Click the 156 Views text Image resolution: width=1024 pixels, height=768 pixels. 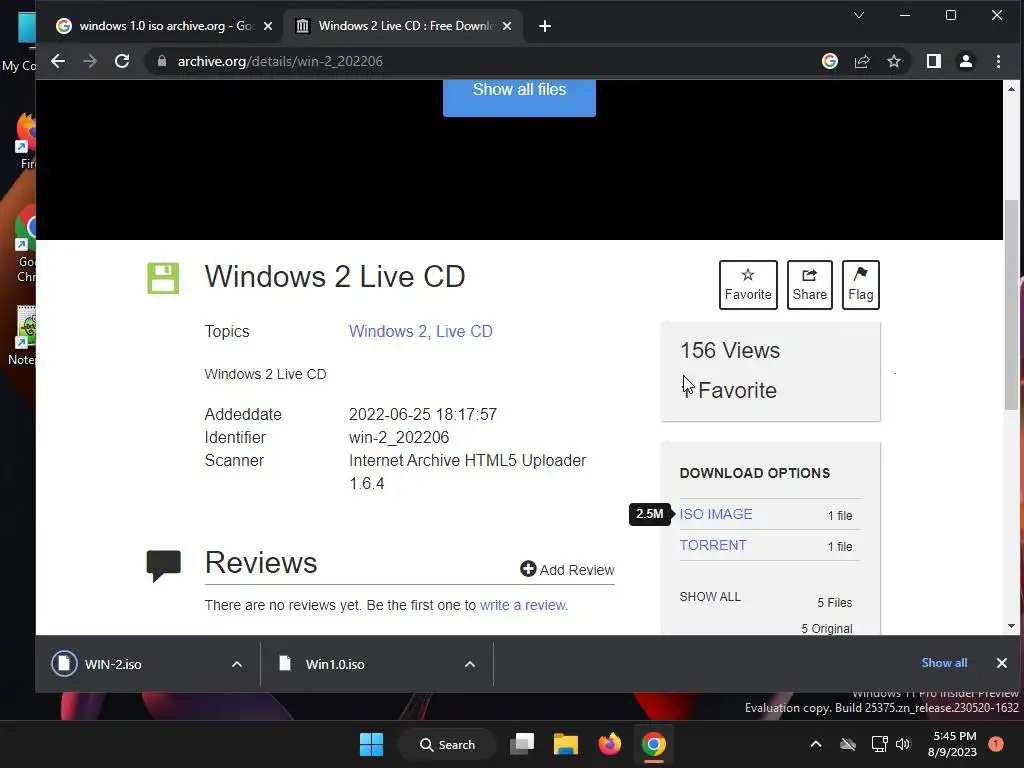(x=730, y=351)
